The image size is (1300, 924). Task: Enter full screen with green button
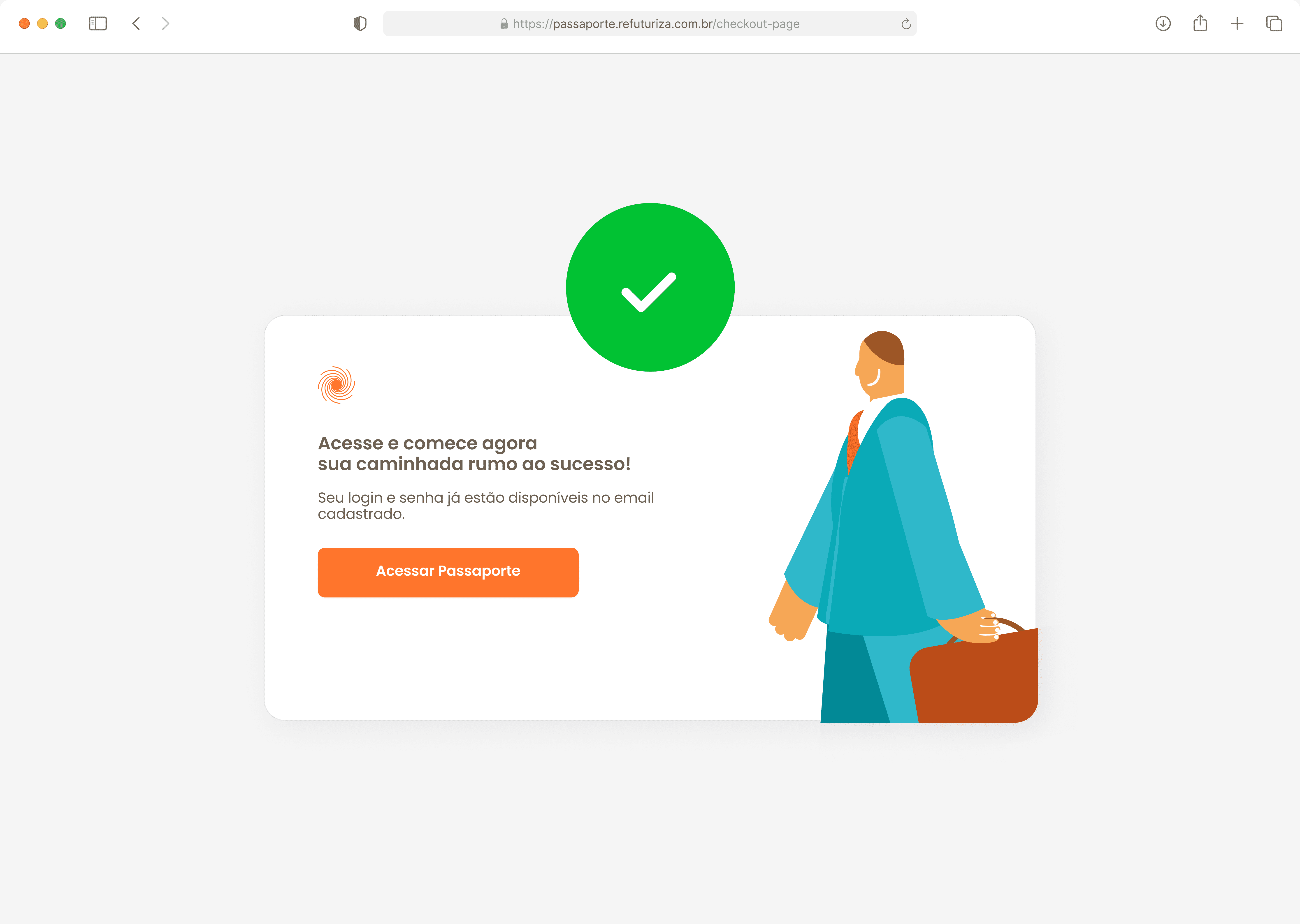click(60, 23)
